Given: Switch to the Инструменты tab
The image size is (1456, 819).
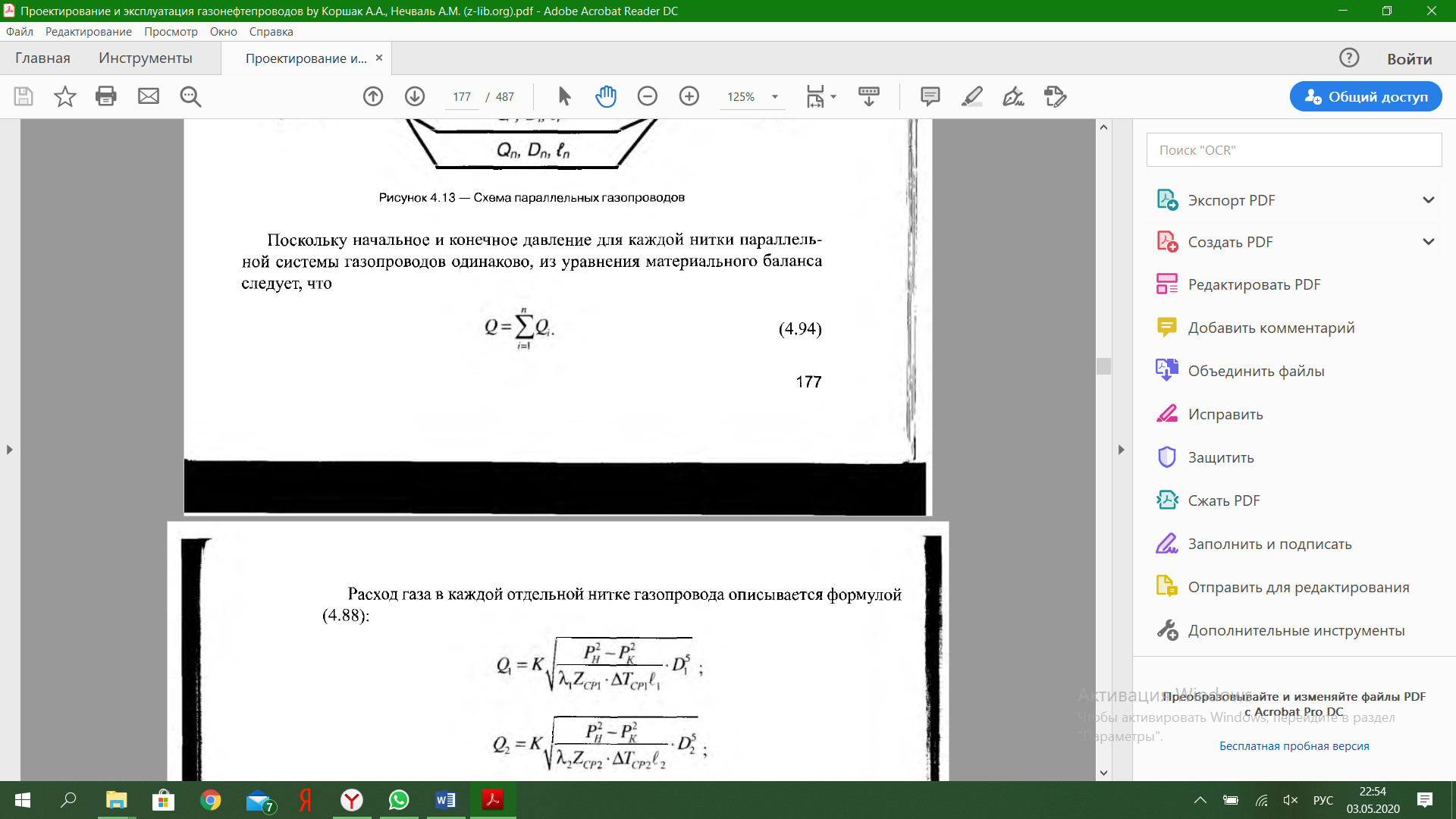Looking at the screenshot, I should (x=145, y=58).
